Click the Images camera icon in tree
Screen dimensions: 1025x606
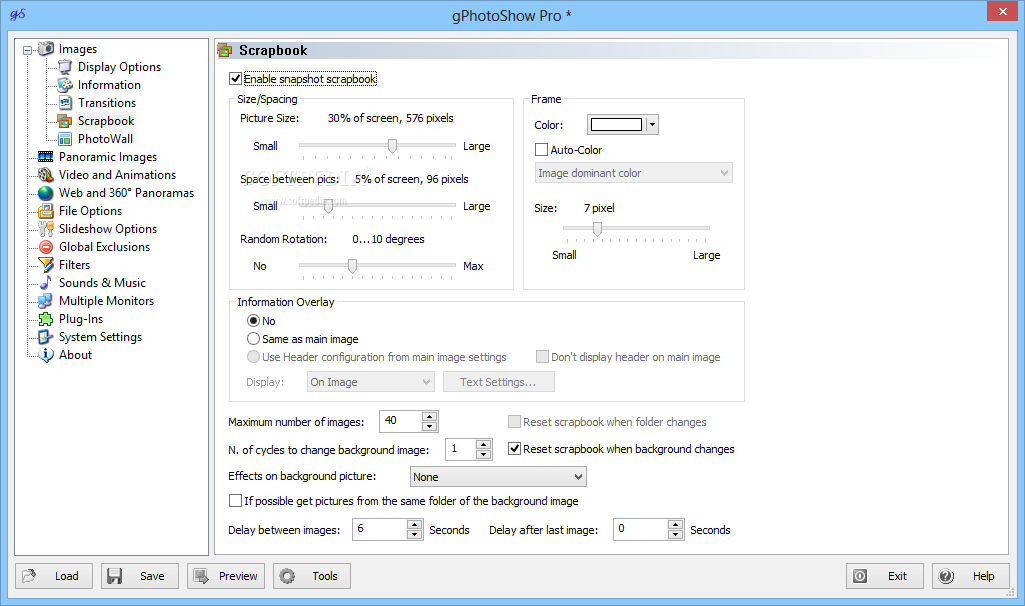[x=46, y=48]
